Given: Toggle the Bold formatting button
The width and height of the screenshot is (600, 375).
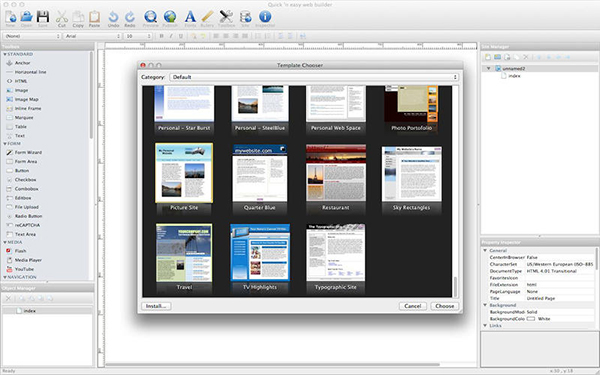Looking at the screenshot, I should click(161, 36).
